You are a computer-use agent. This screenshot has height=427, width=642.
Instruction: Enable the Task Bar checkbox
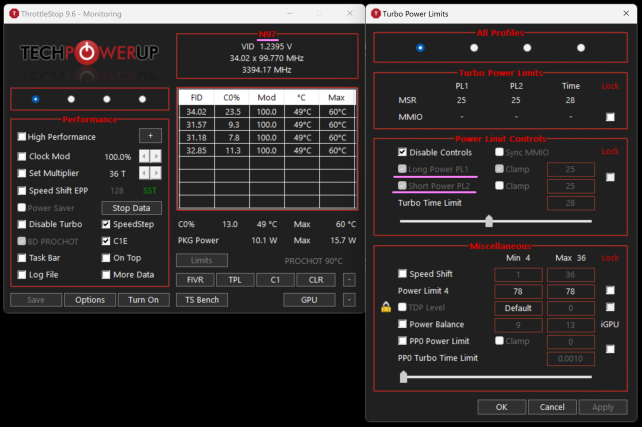22,258
